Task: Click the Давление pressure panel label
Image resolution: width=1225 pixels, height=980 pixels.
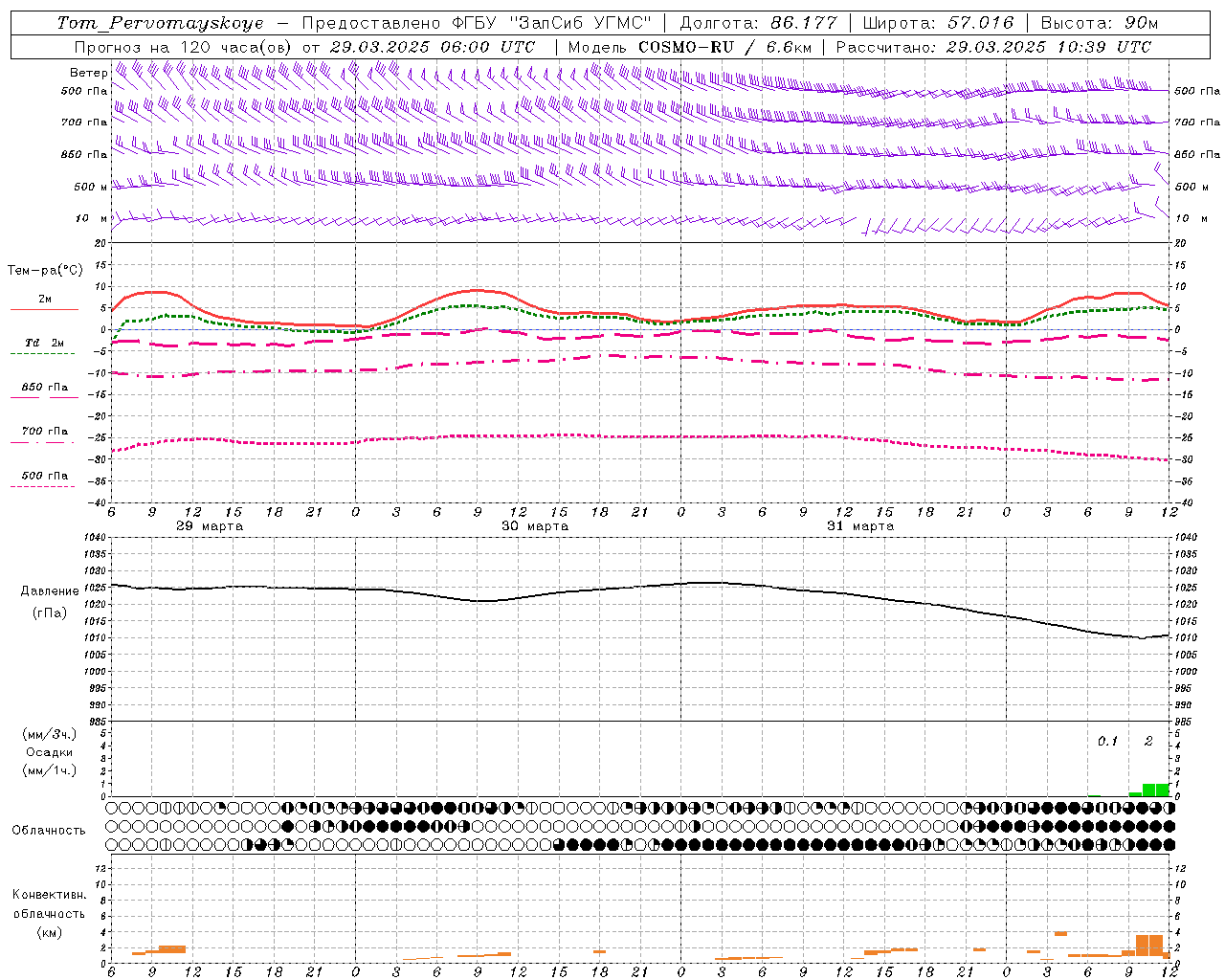Action: coord(48,591)
